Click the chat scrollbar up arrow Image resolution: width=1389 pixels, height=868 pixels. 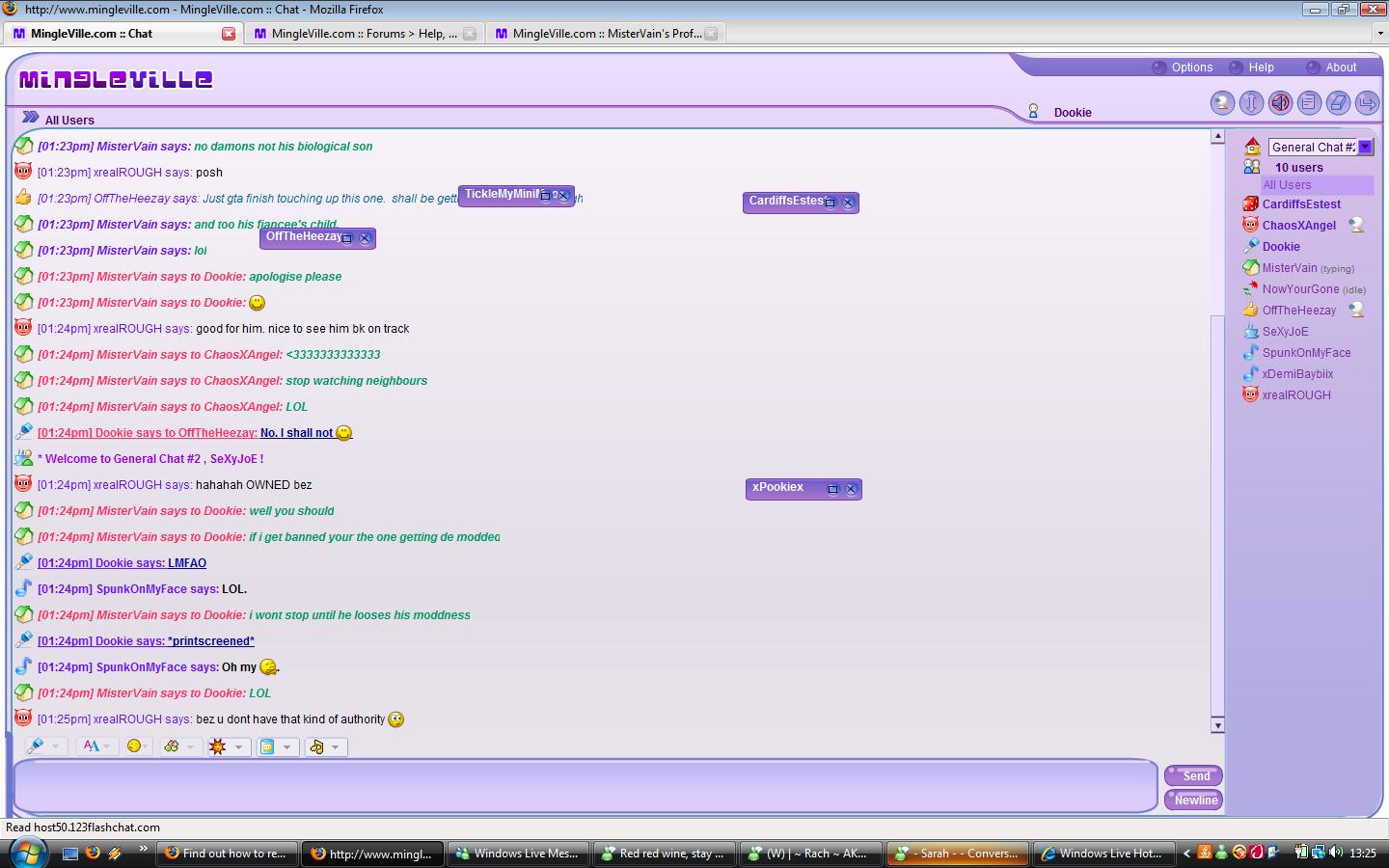pos(1217,137)
